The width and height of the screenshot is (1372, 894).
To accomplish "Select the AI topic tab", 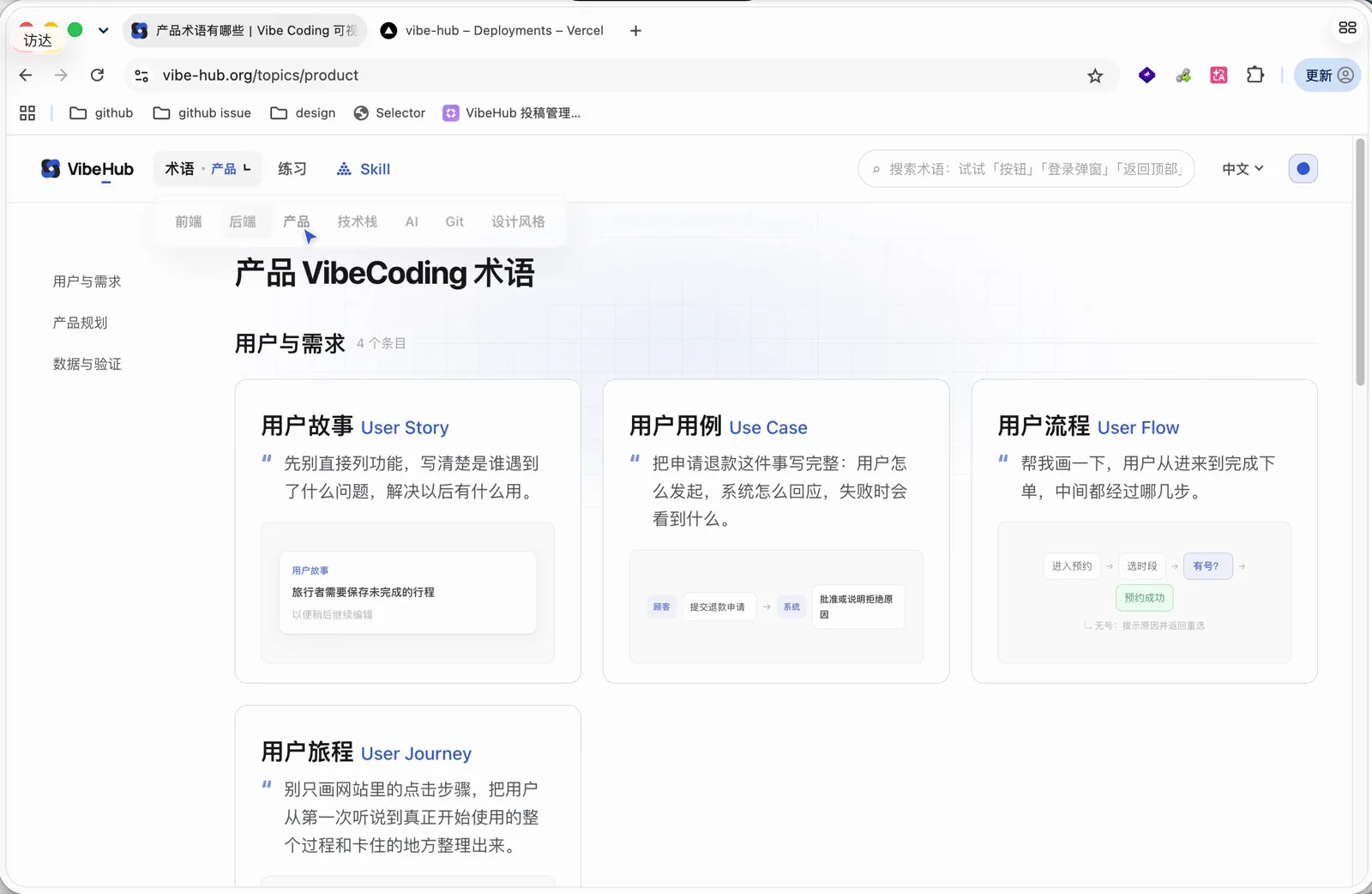I will 412,222.
